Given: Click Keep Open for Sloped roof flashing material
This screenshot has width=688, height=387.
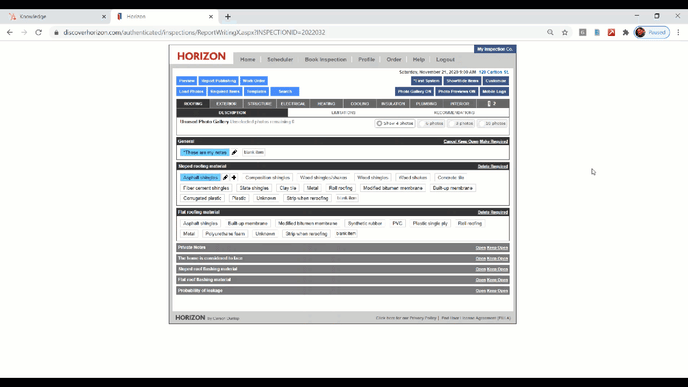Looking at the screenshot, I should pos(497,269).
